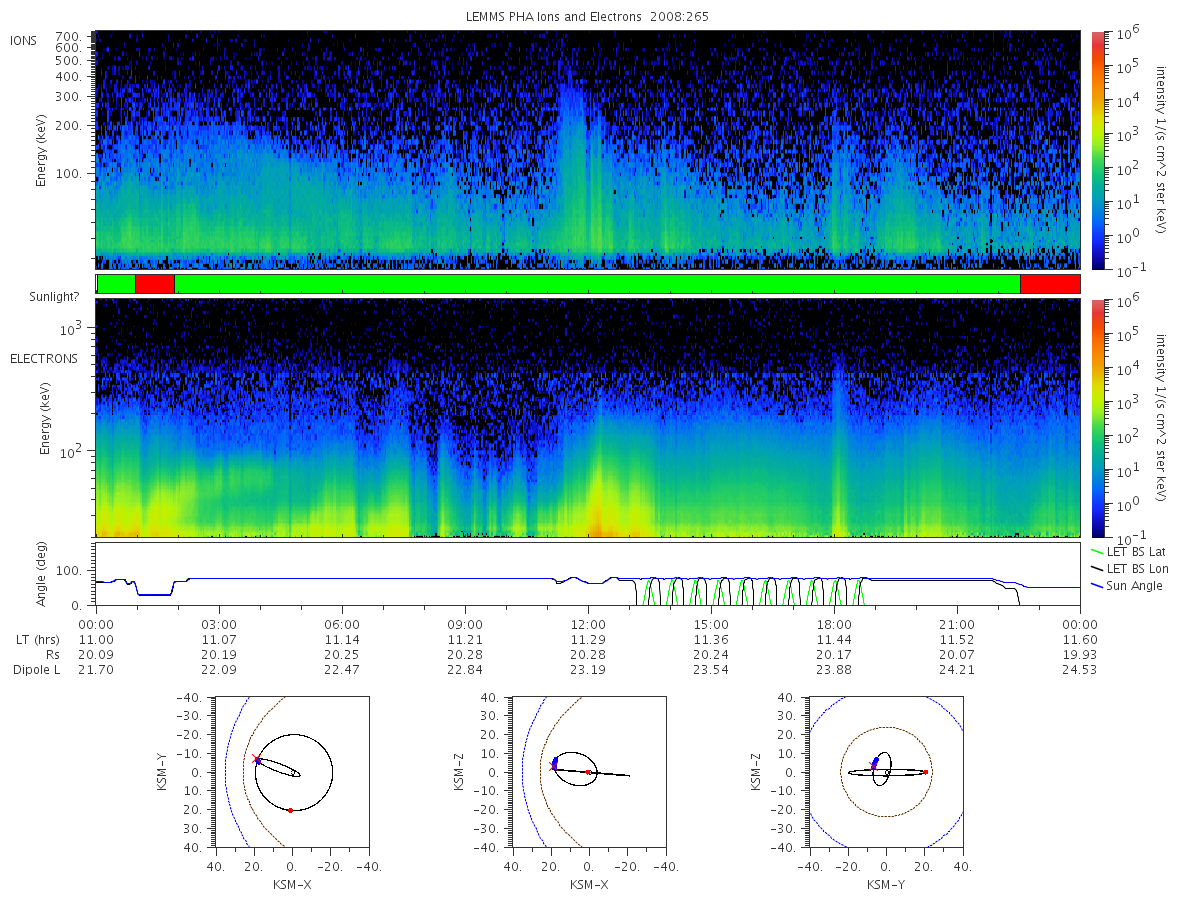The height and width of the screenshot is (900, 1200).
Task: Click the plot title LEMMS PHA Ions and Electrons
Action: (x=588, y=17)
